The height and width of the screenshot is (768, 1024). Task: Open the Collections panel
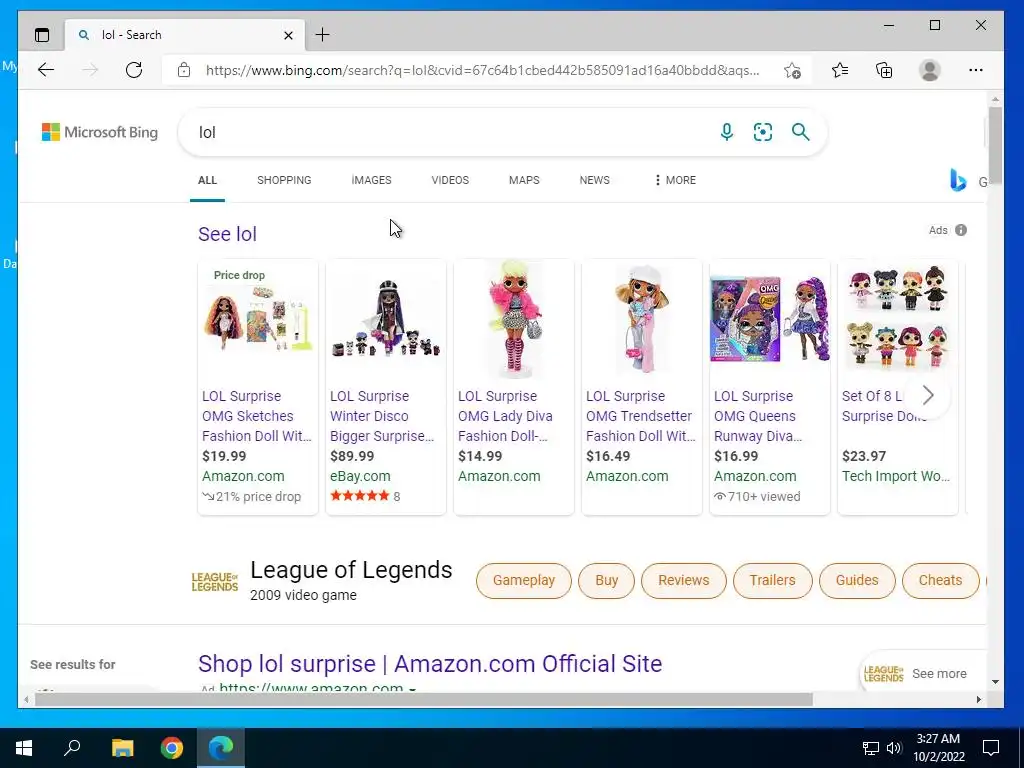(x=884, y=70)
